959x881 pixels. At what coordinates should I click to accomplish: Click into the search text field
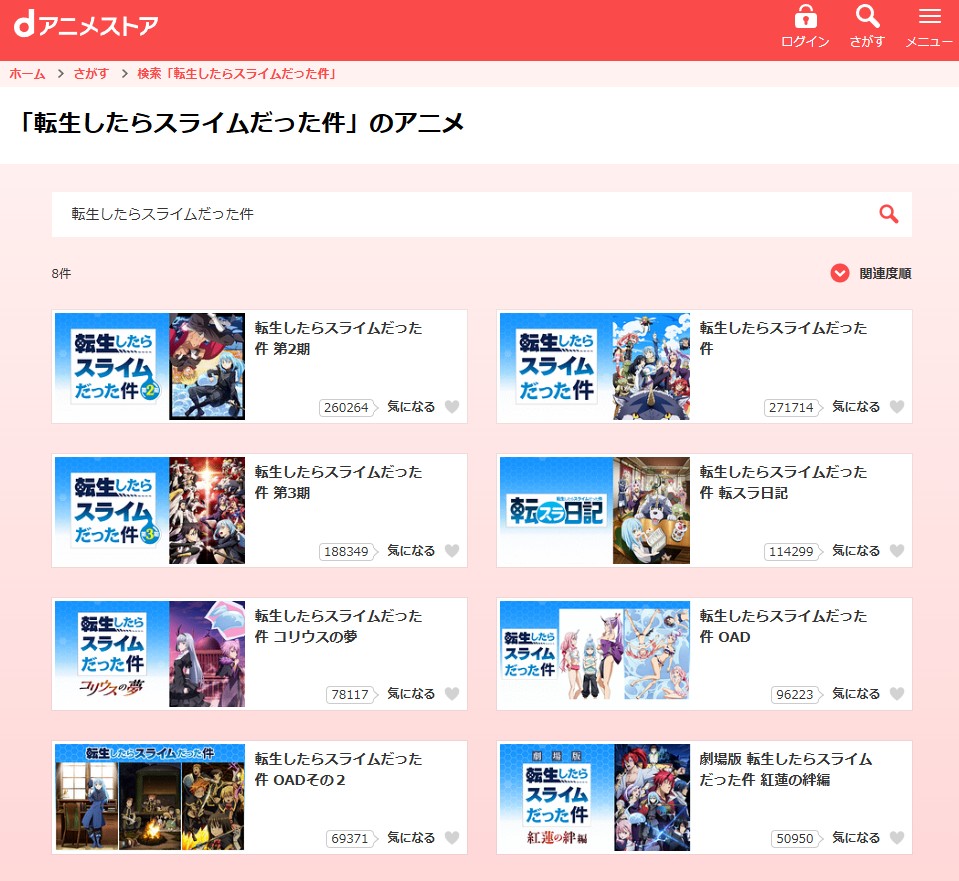[460, 214]
